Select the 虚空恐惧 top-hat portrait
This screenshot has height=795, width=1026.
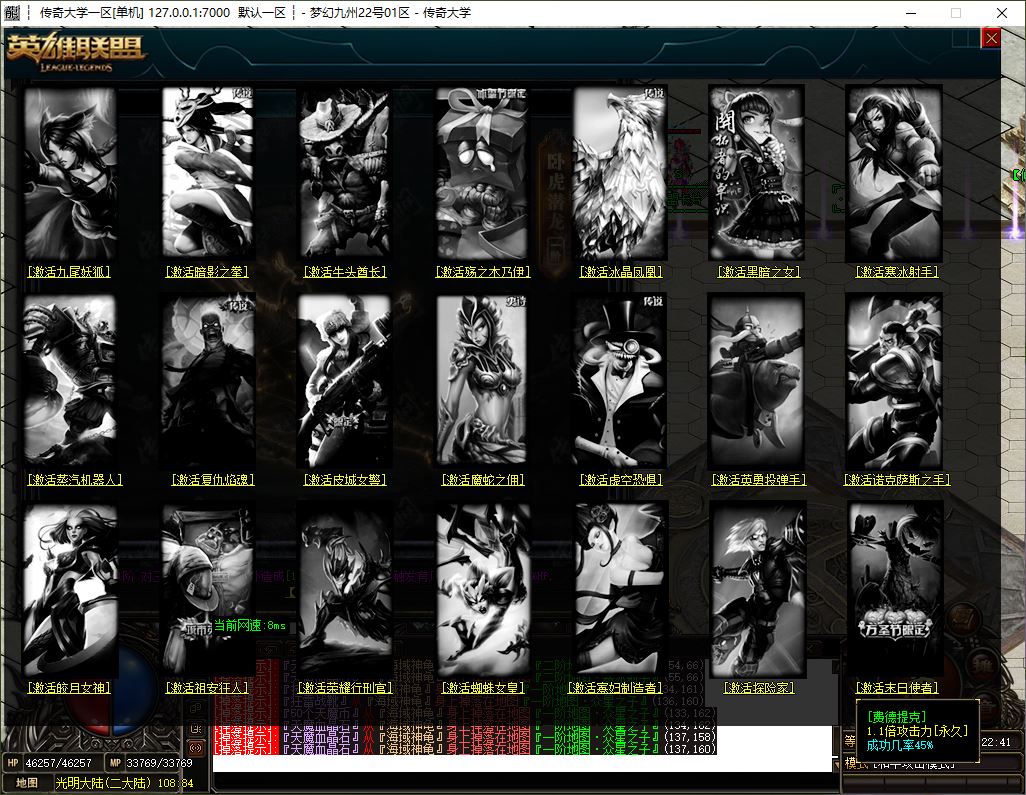620,381
